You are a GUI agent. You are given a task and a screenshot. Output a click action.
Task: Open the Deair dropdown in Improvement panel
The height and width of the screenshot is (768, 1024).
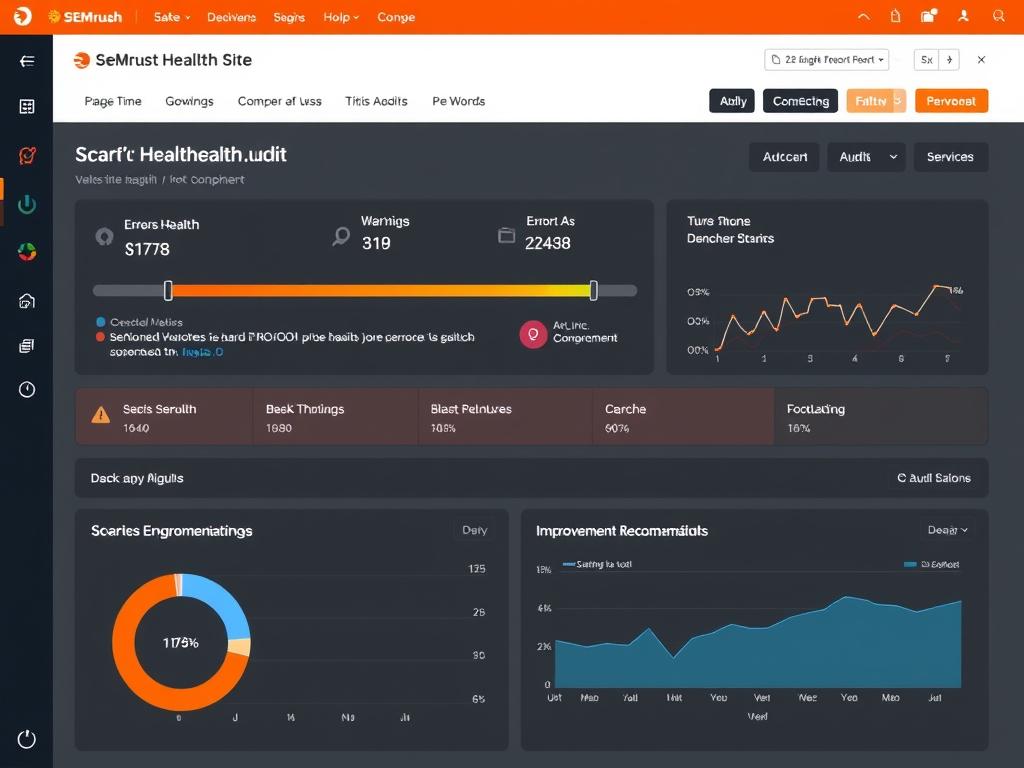(948, 530)
